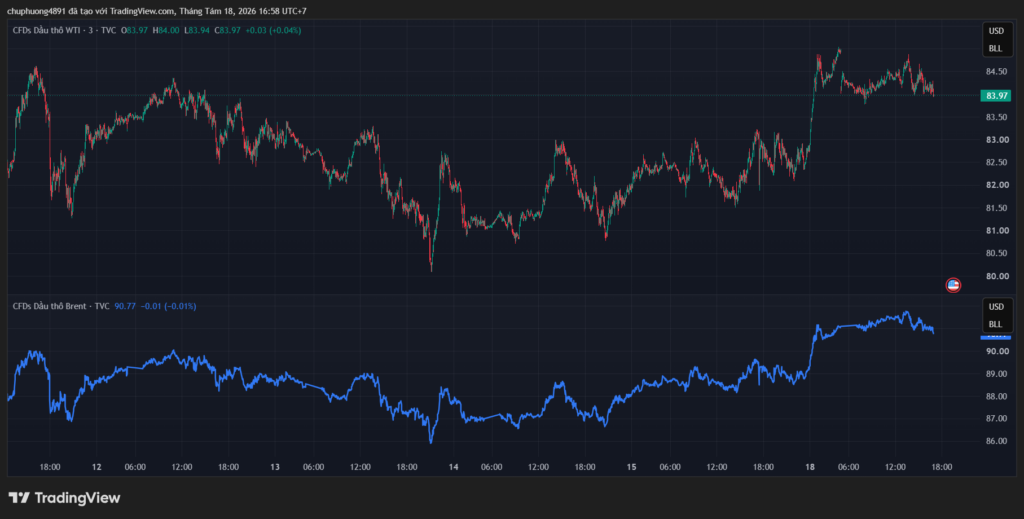This screenshot has width=1024, height=519.
Task: Click the 80.50 price axis label
Action: click(995, 253)
